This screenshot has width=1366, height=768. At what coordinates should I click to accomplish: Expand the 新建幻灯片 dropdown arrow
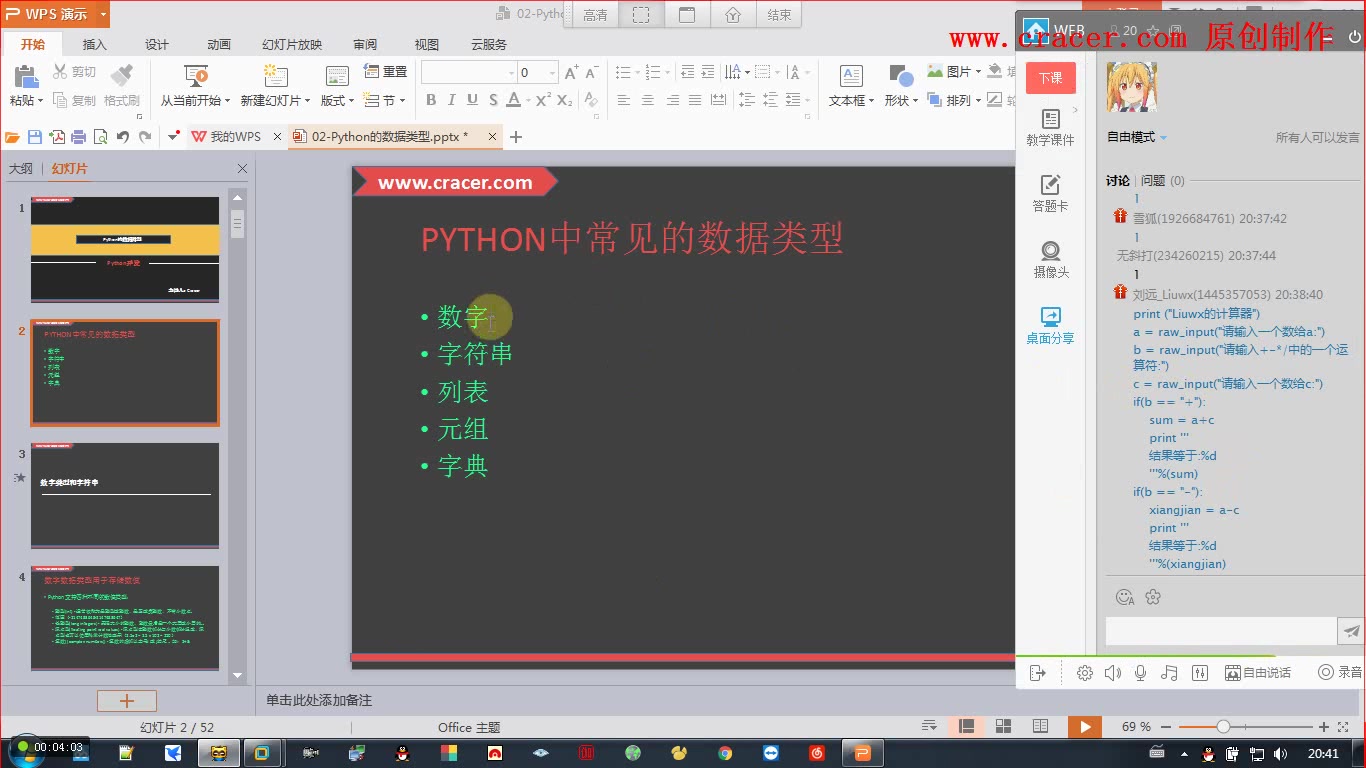point(307,101)
